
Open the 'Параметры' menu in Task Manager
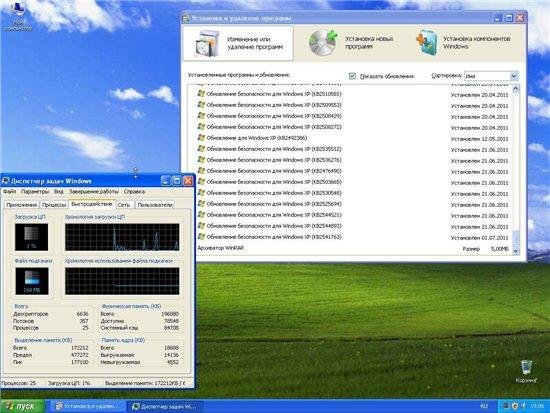(x=35, y=192)
